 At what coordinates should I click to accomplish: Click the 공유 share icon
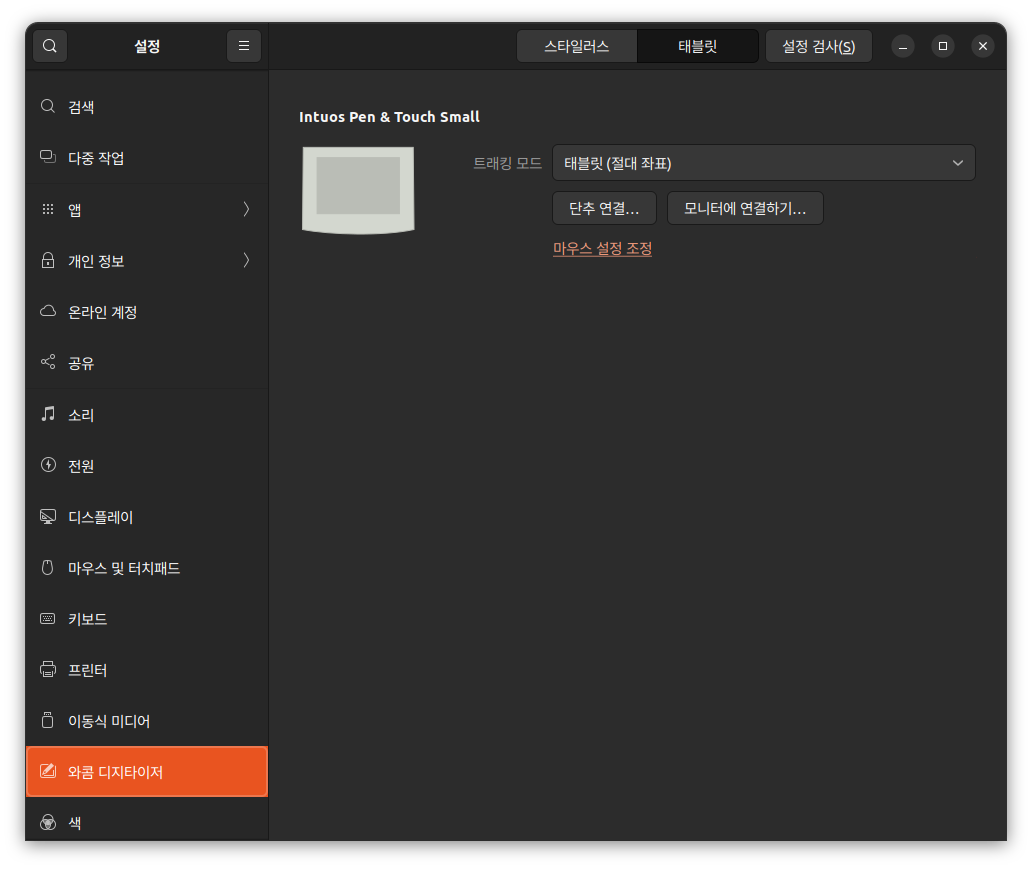[x=47, y=362]
